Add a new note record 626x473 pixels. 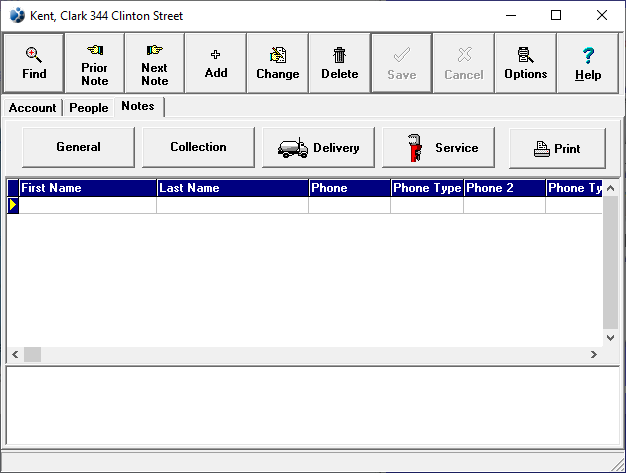[216, 63]
